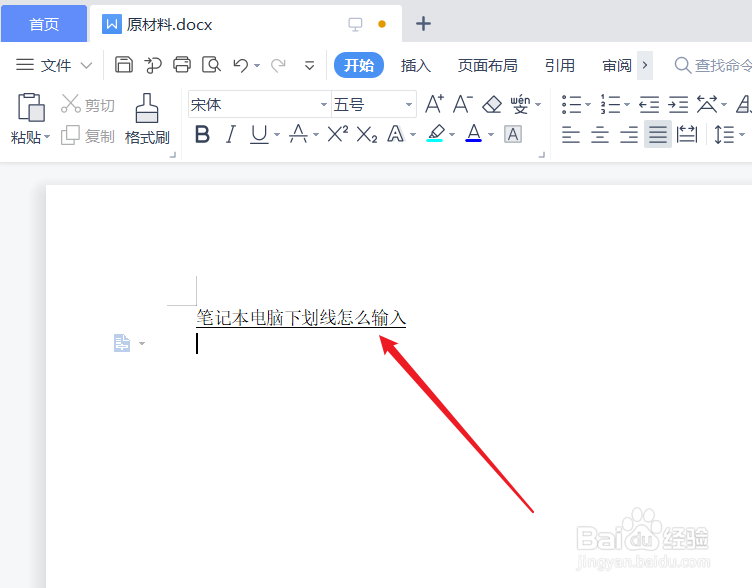Open the 审阅 ribbon tab
The height and width of the screenshot is (588, 752).
pyautogui.click(x=617, y=65)
